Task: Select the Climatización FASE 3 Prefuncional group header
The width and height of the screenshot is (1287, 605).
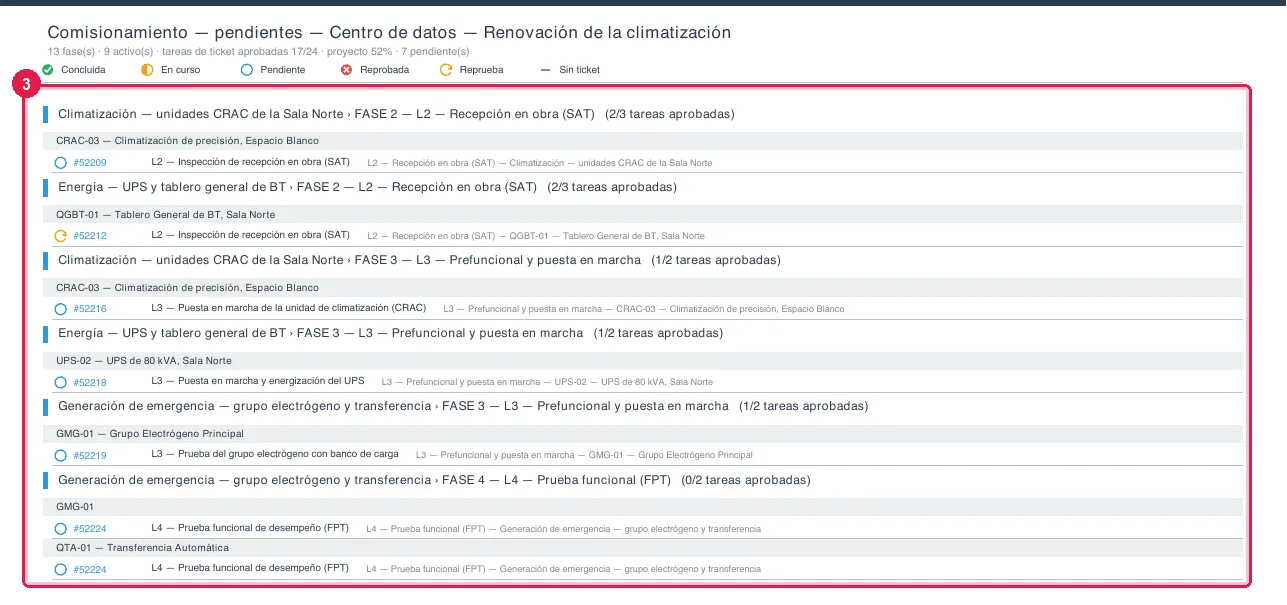Action: point(419,260)
